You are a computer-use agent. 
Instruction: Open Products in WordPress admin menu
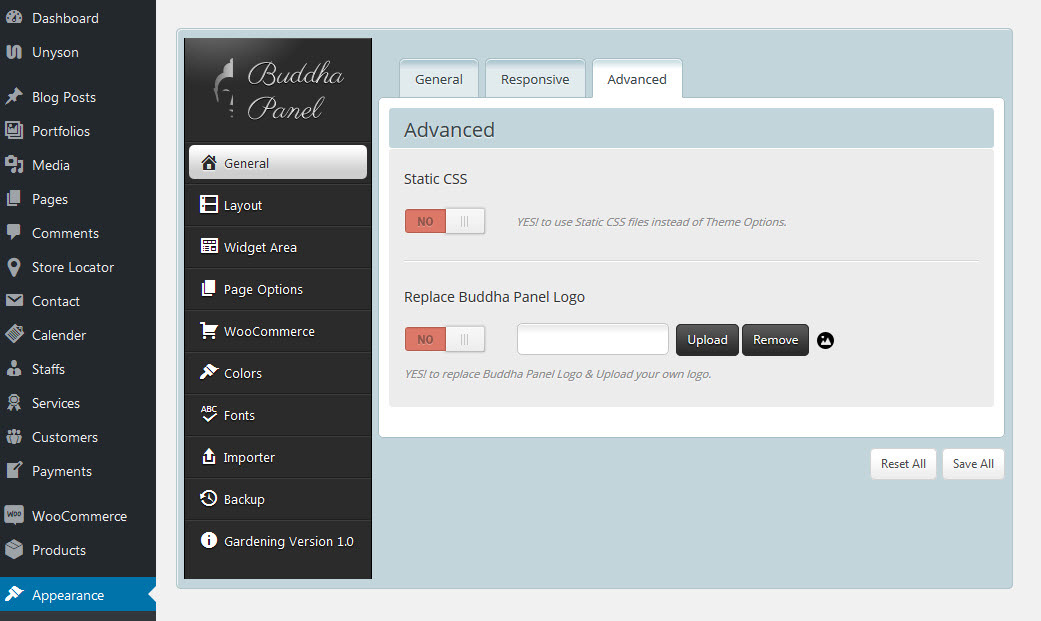click(x=78, y=550)
